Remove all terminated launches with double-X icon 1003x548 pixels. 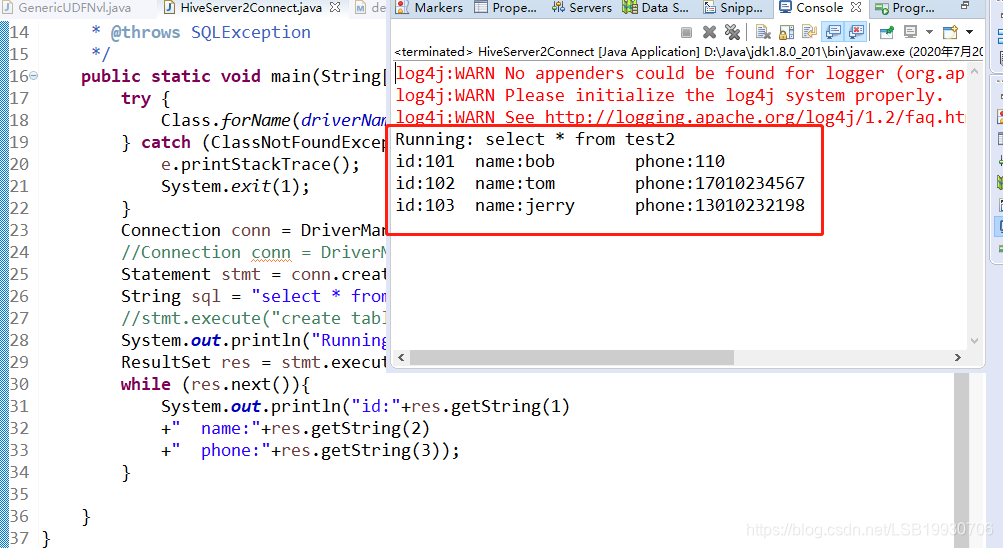pyautogui.click(x=732, y=32)
